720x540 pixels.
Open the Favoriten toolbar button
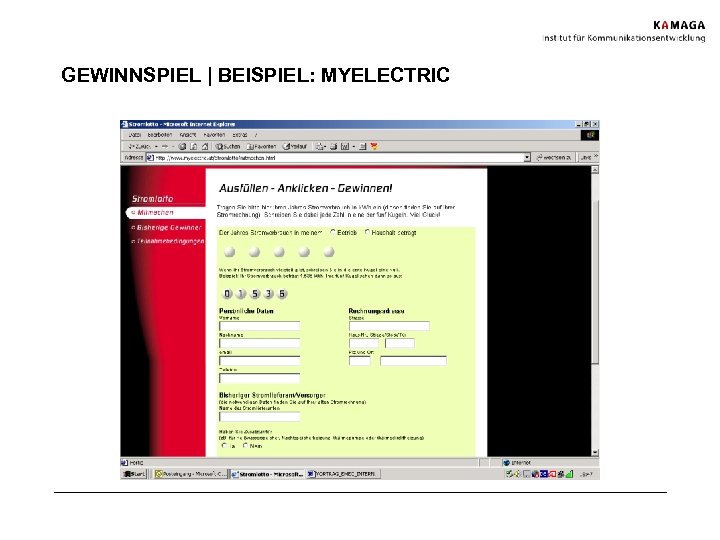click(x=261, y=146)
